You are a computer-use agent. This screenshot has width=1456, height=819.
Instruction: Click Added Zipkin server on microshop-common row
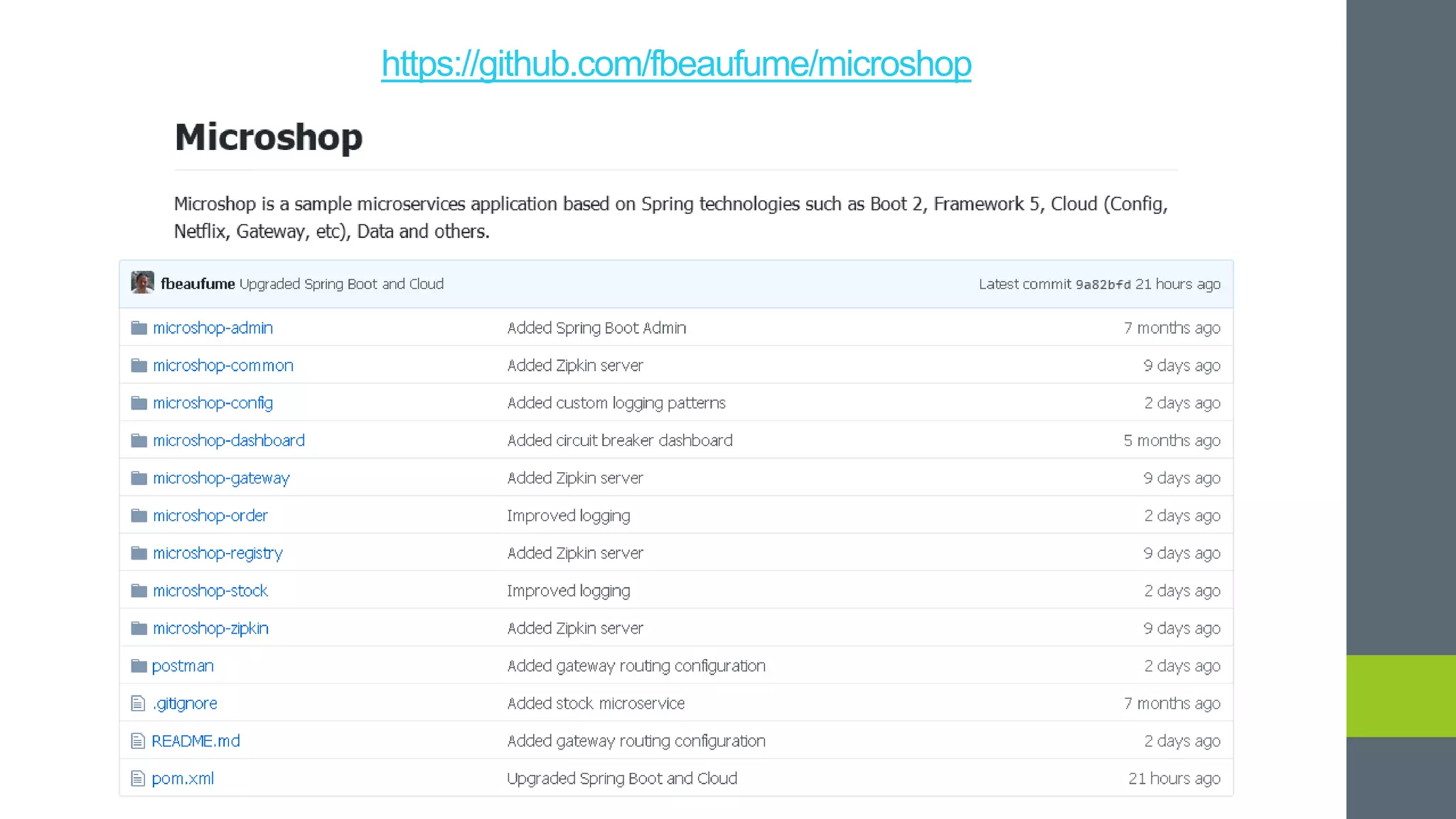click(575, 365)
